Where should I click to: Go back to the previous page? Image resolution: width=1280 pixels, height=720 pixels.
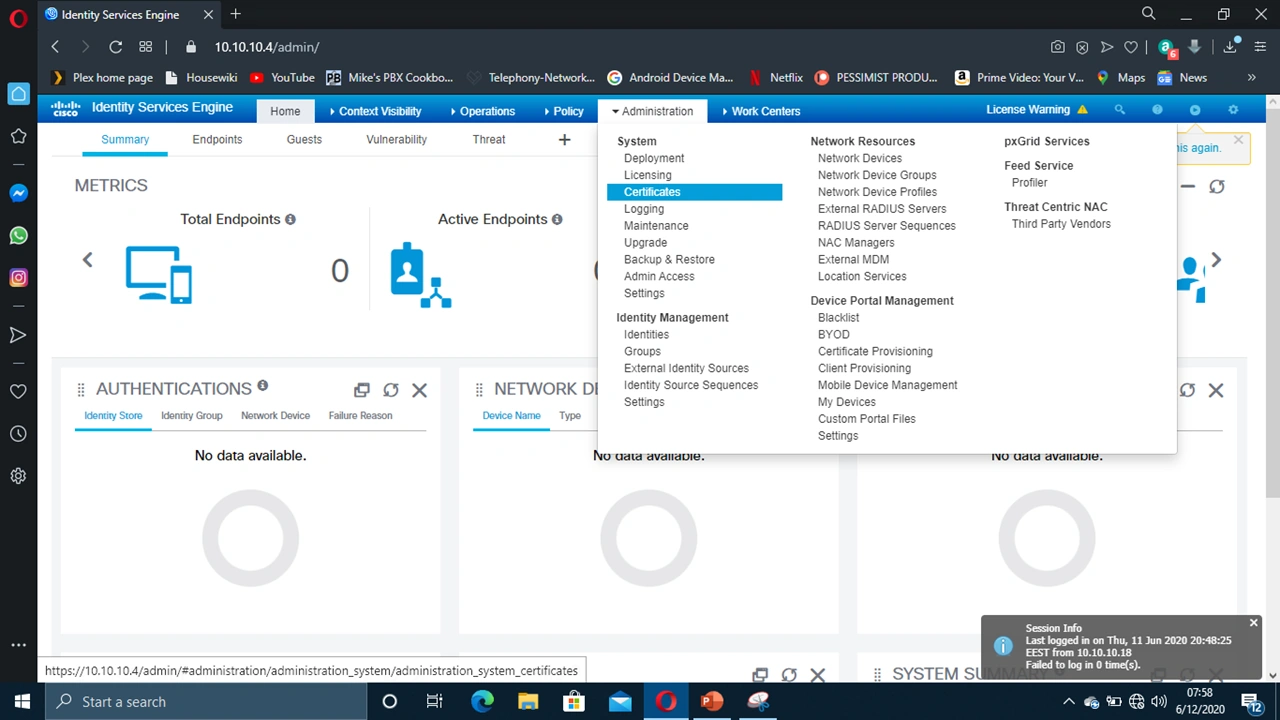pyautogui.click(x=55, y=47)
